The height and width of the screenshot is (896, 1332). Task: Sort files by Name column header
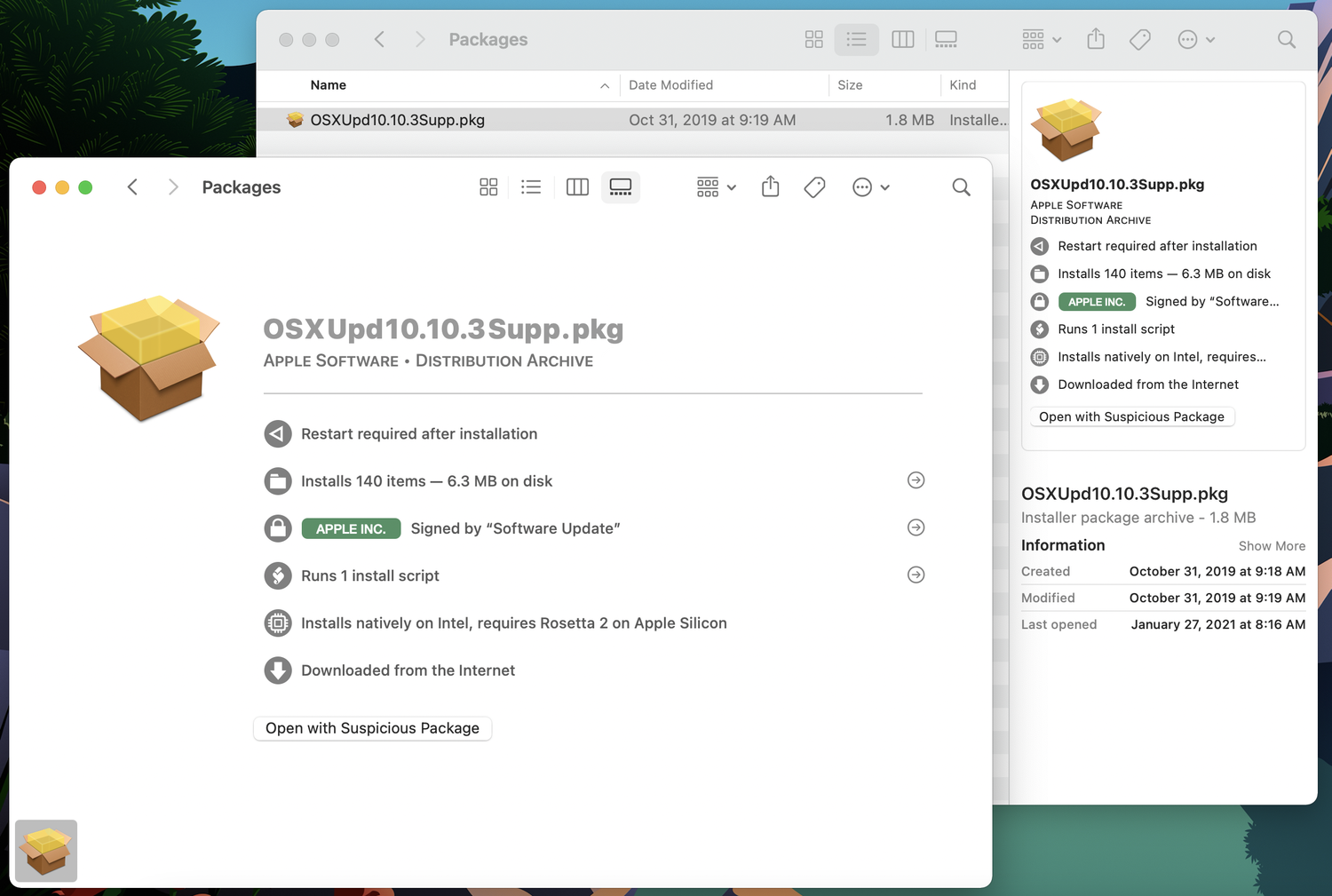tap(329, 85)
